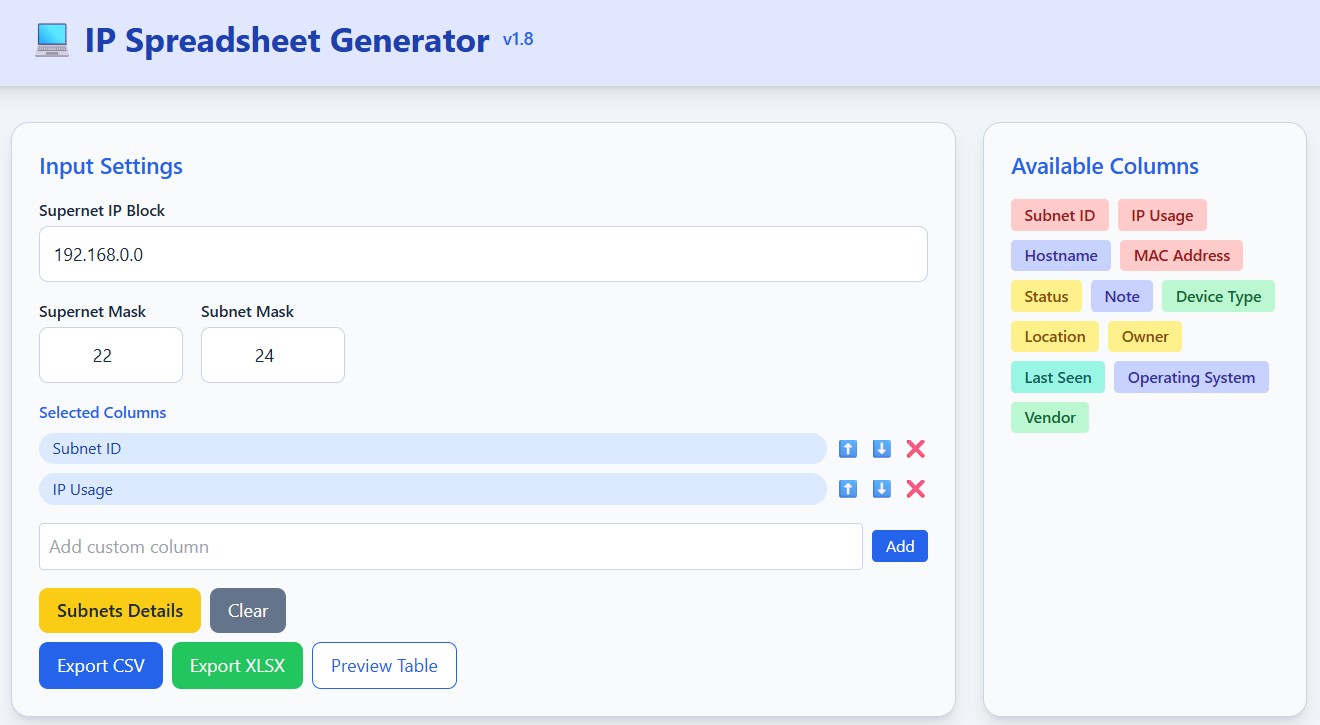Move IP Usage column up

click(848, 489)
